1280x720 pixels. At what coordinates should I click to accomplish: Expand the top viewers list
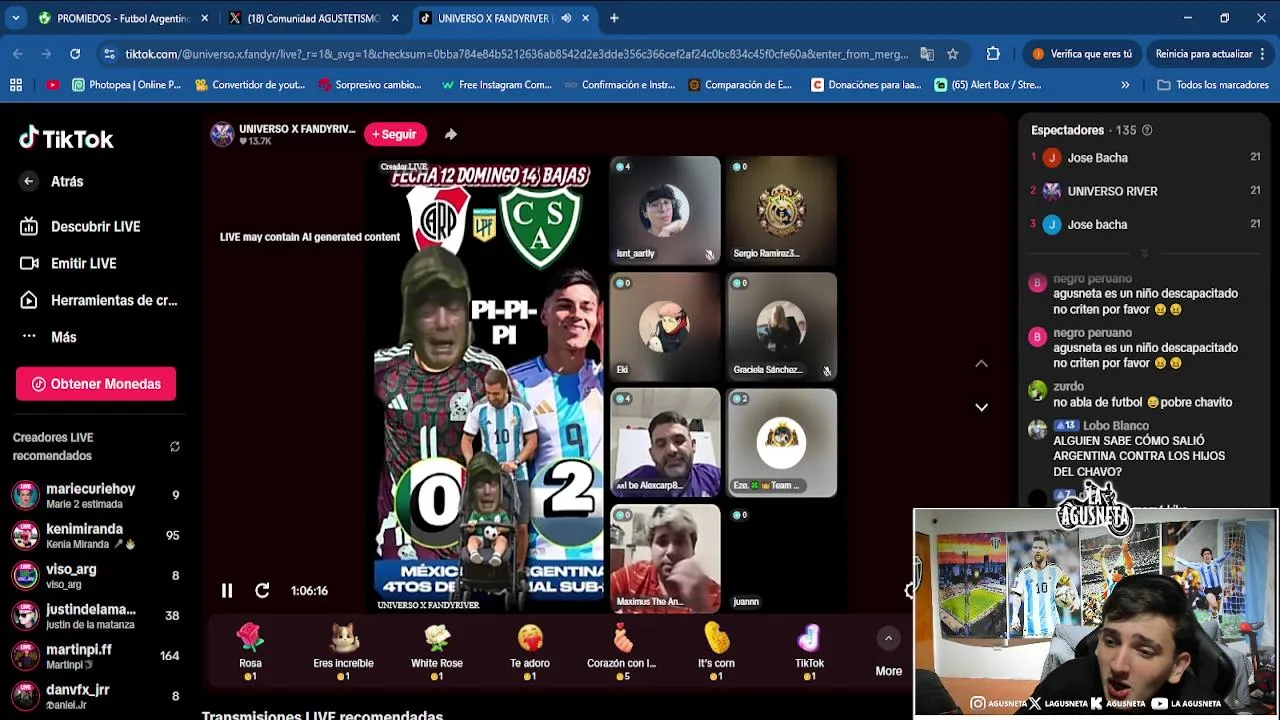pyautogui.click(x=1144, y=253)
